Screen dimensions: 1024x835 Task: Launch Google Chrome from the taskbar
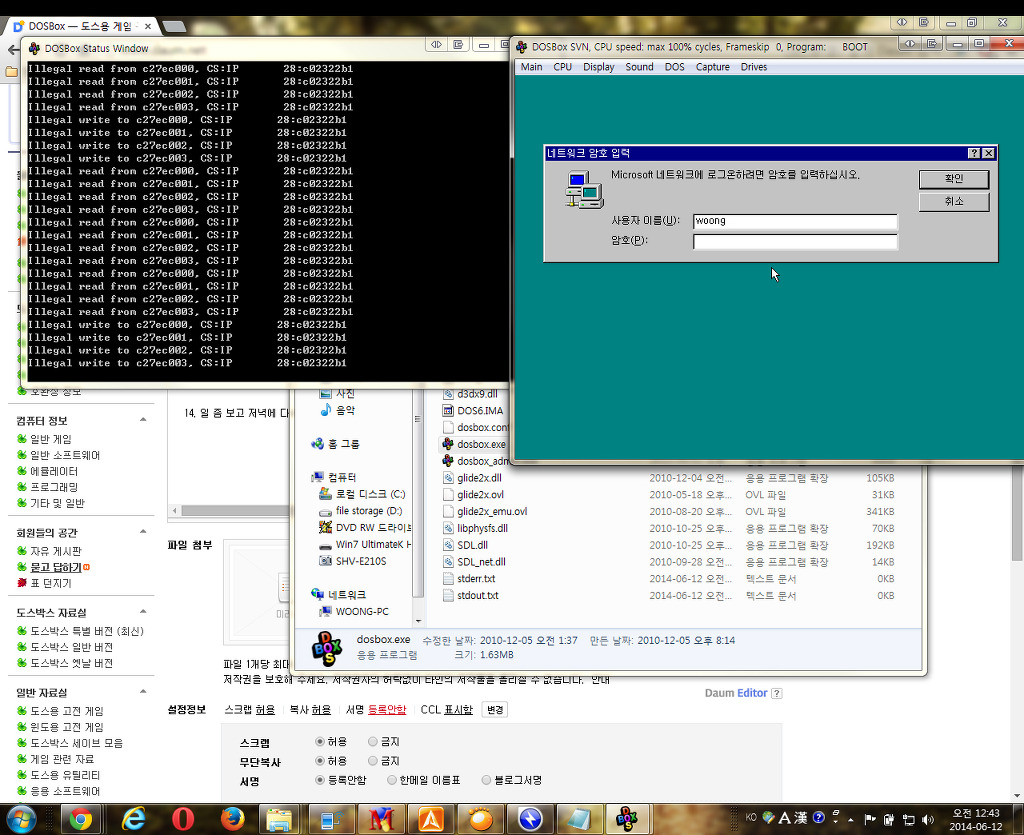click(80, 819)
